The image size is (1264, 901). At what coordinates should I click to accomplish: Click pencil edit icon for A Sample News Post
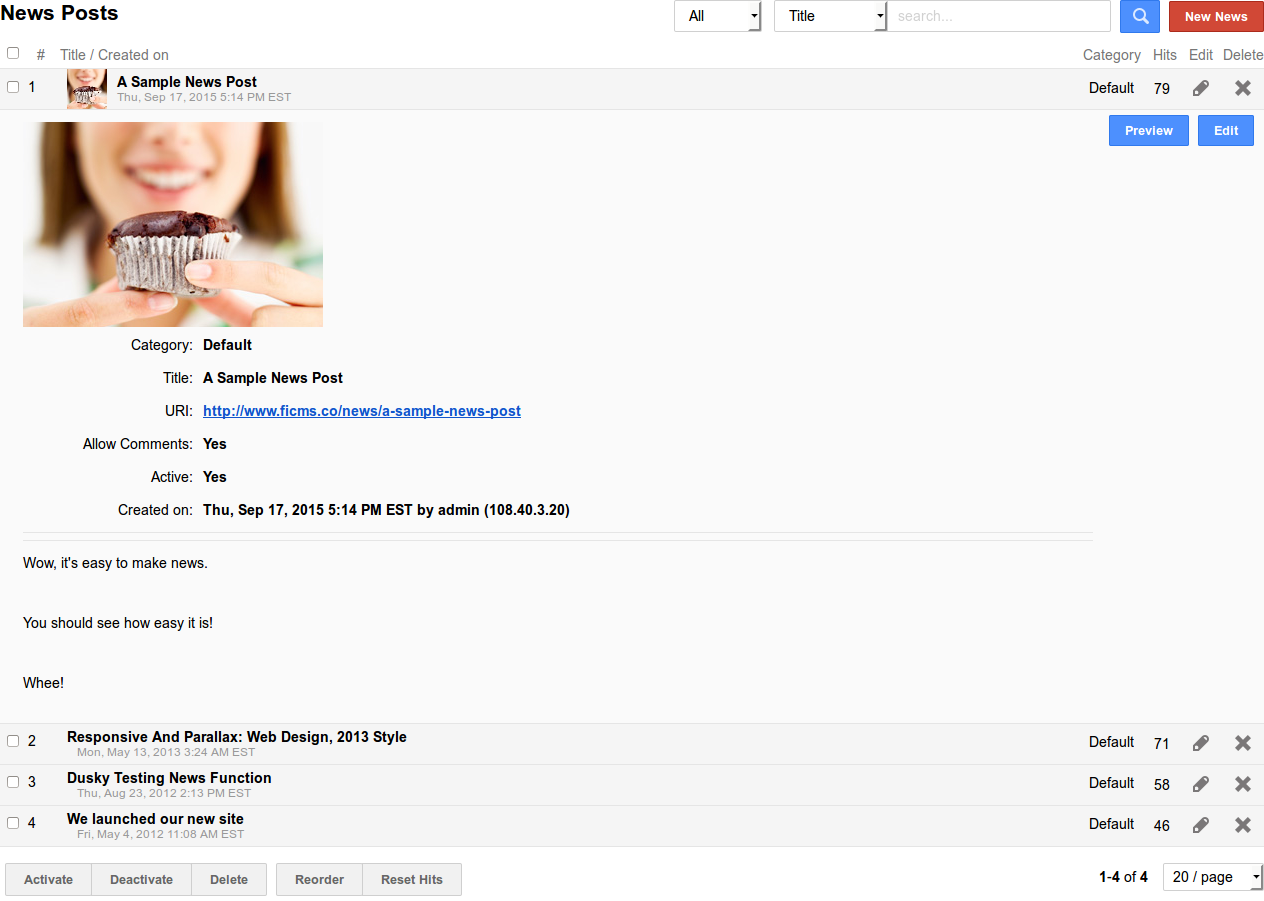point(1201,88)
